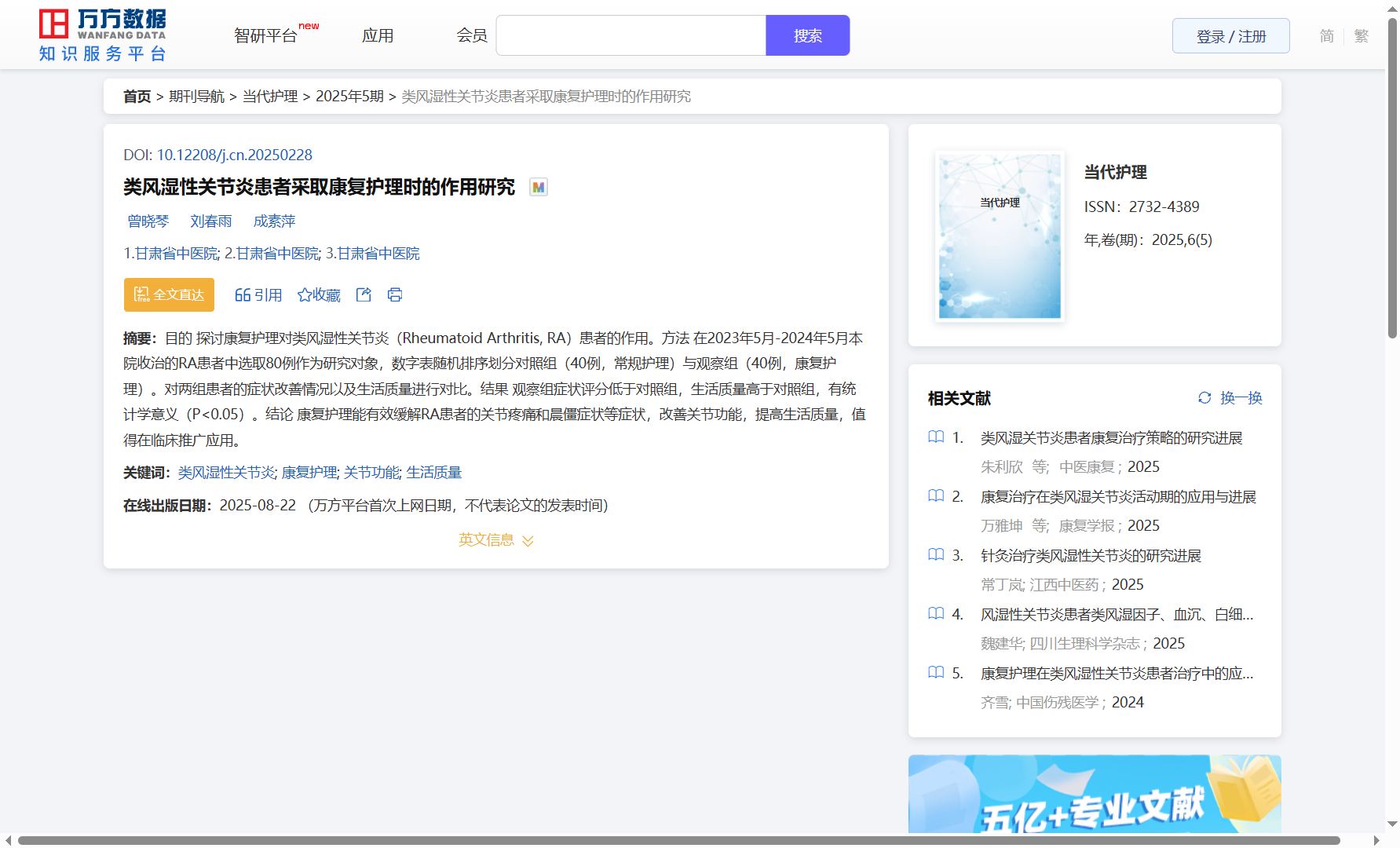Viewport: 1400px width, 848px height.
Task: Click the 引用 quote button
Action: [258, 294]
